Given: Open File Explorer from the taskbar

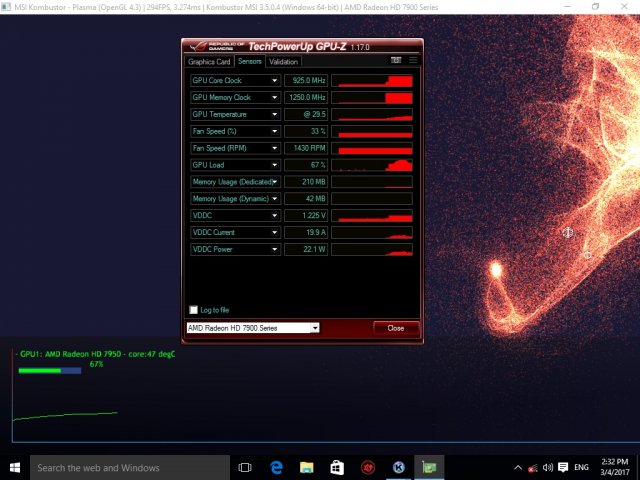Looking at the screenshot, I should point(307,467).
